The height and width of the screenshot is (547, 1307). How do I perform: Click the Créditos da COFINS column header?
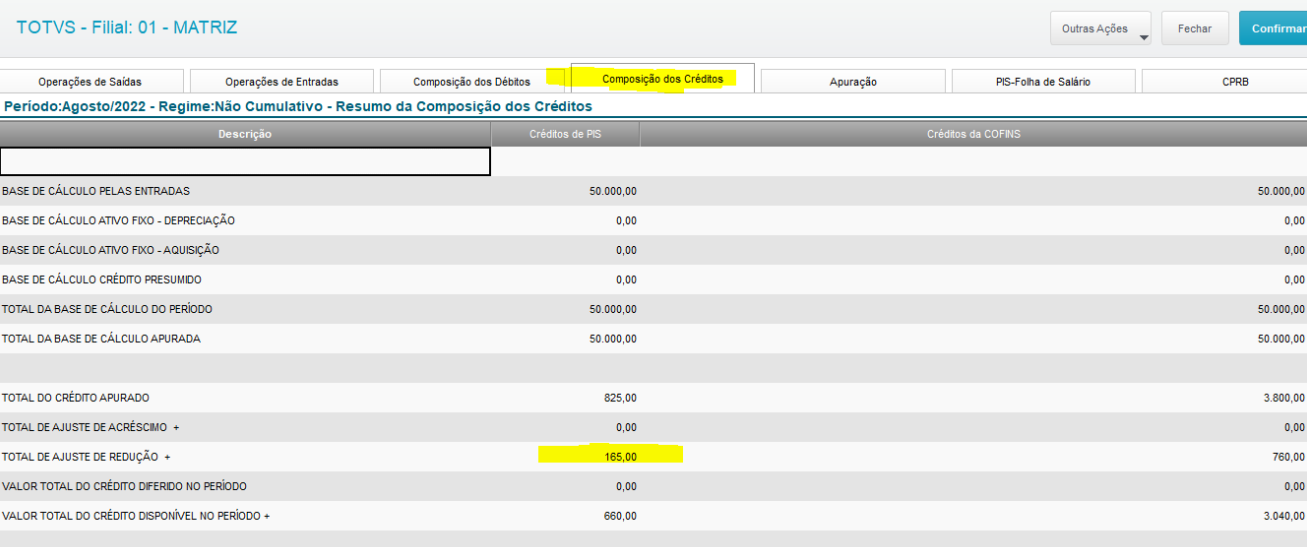(x=973, y=134)
